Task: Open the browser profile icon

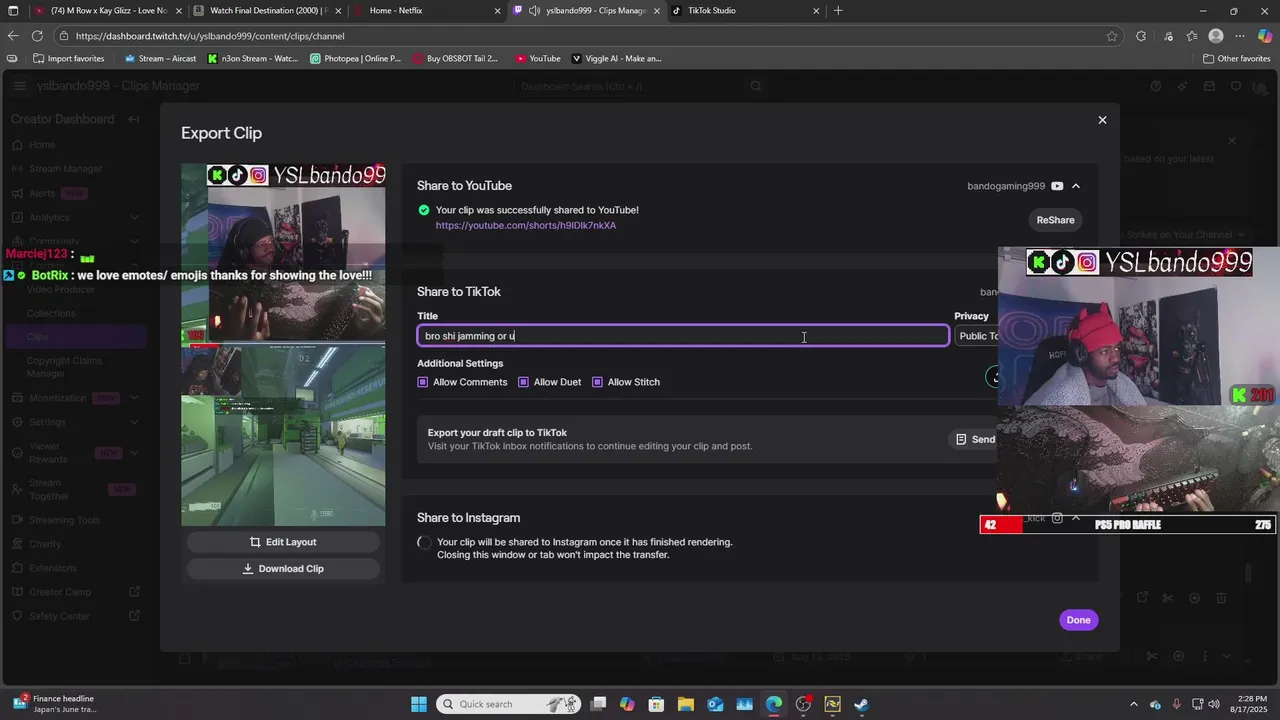Action: point(1216,36)
